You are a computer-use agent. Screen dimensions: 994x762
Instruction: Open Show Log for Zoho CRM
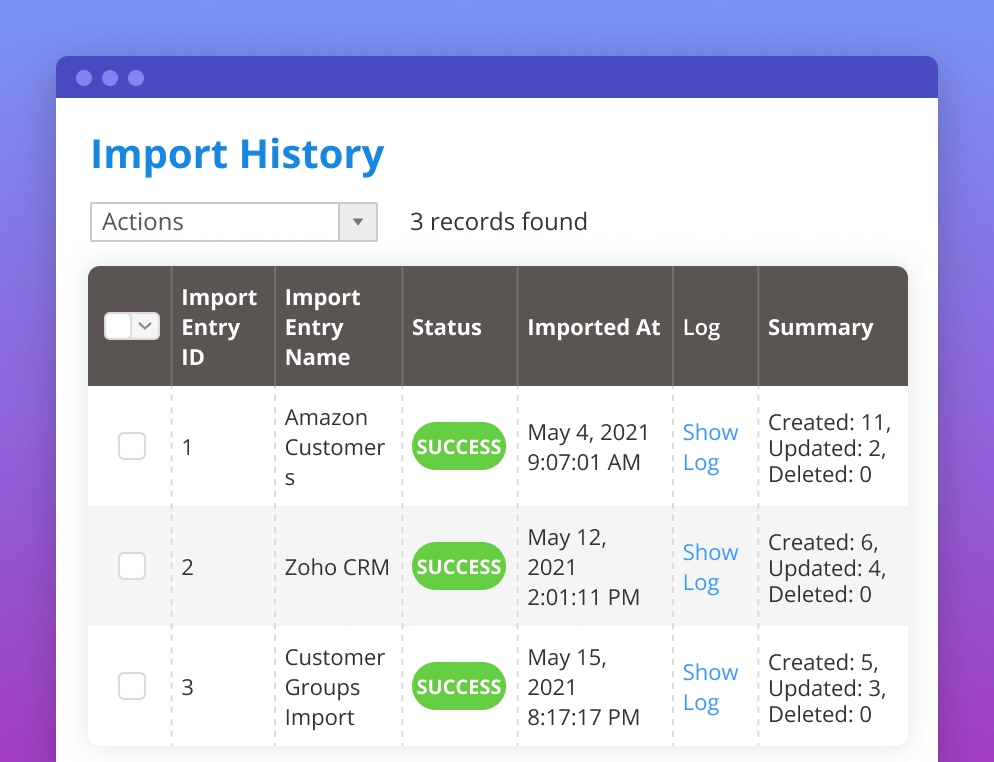tap(710, 567)
